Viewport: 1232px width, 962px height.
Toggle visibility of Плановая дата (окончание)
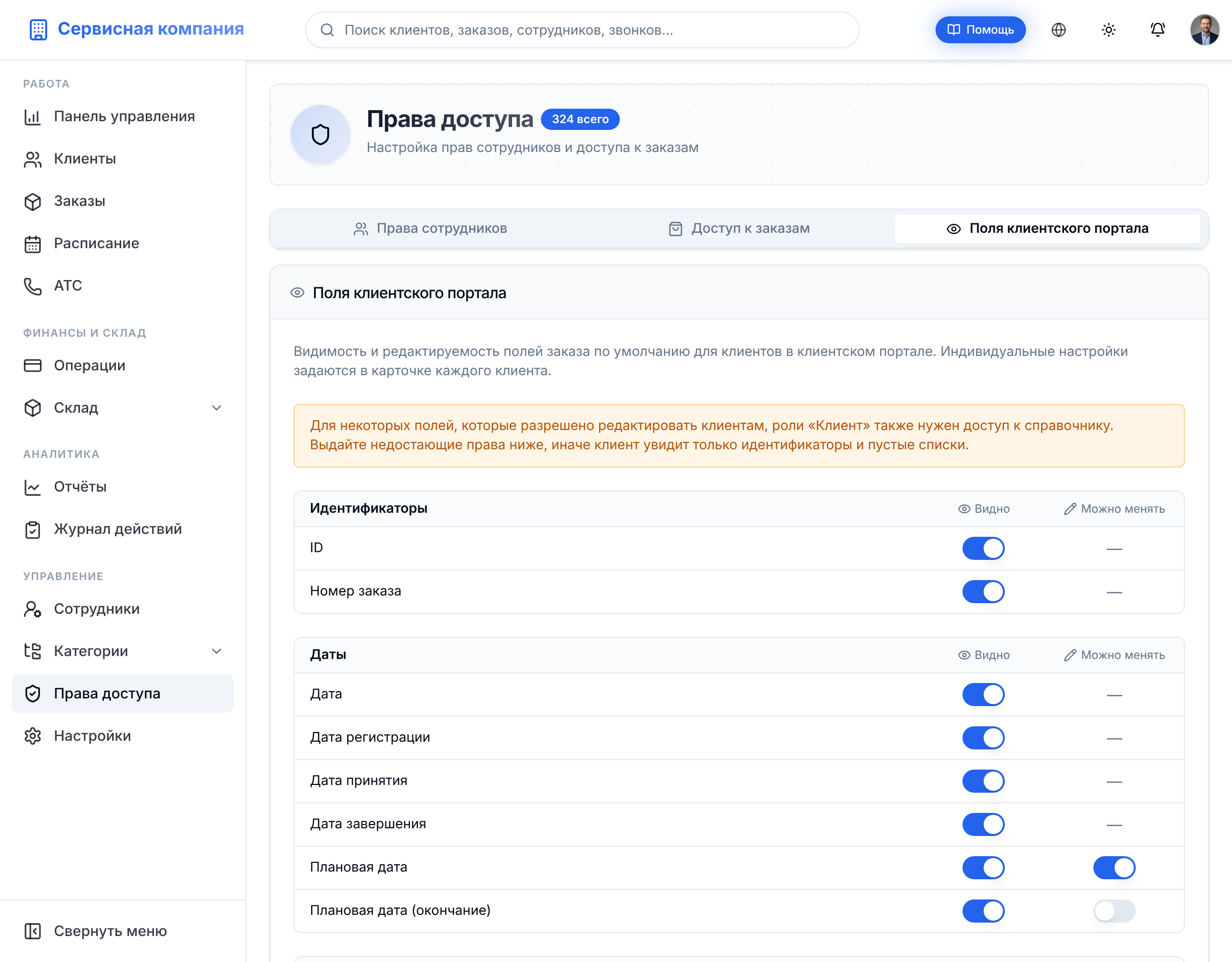coord(983,911)
